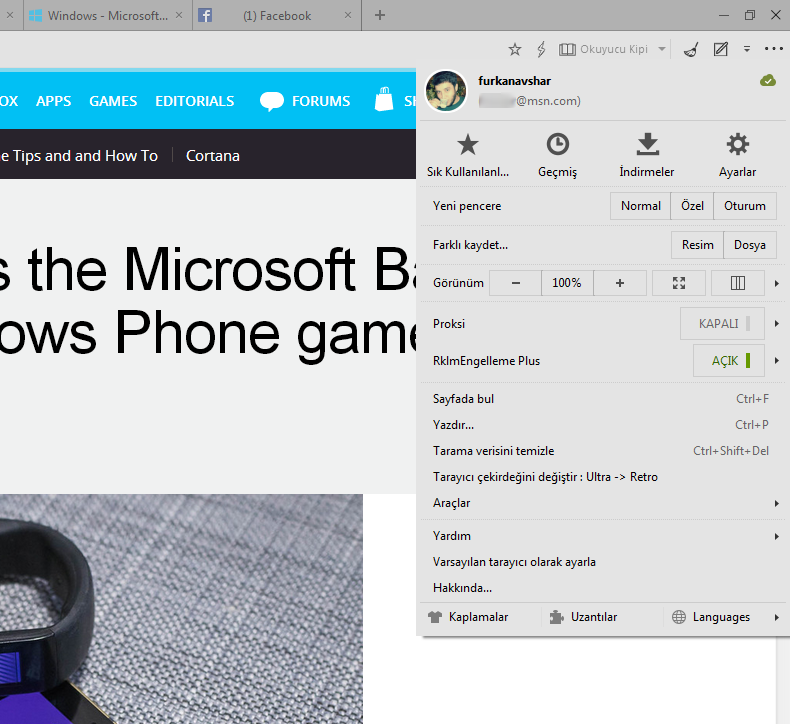
Task: Open the Araçlar submenu
Action: click(601, 503)
